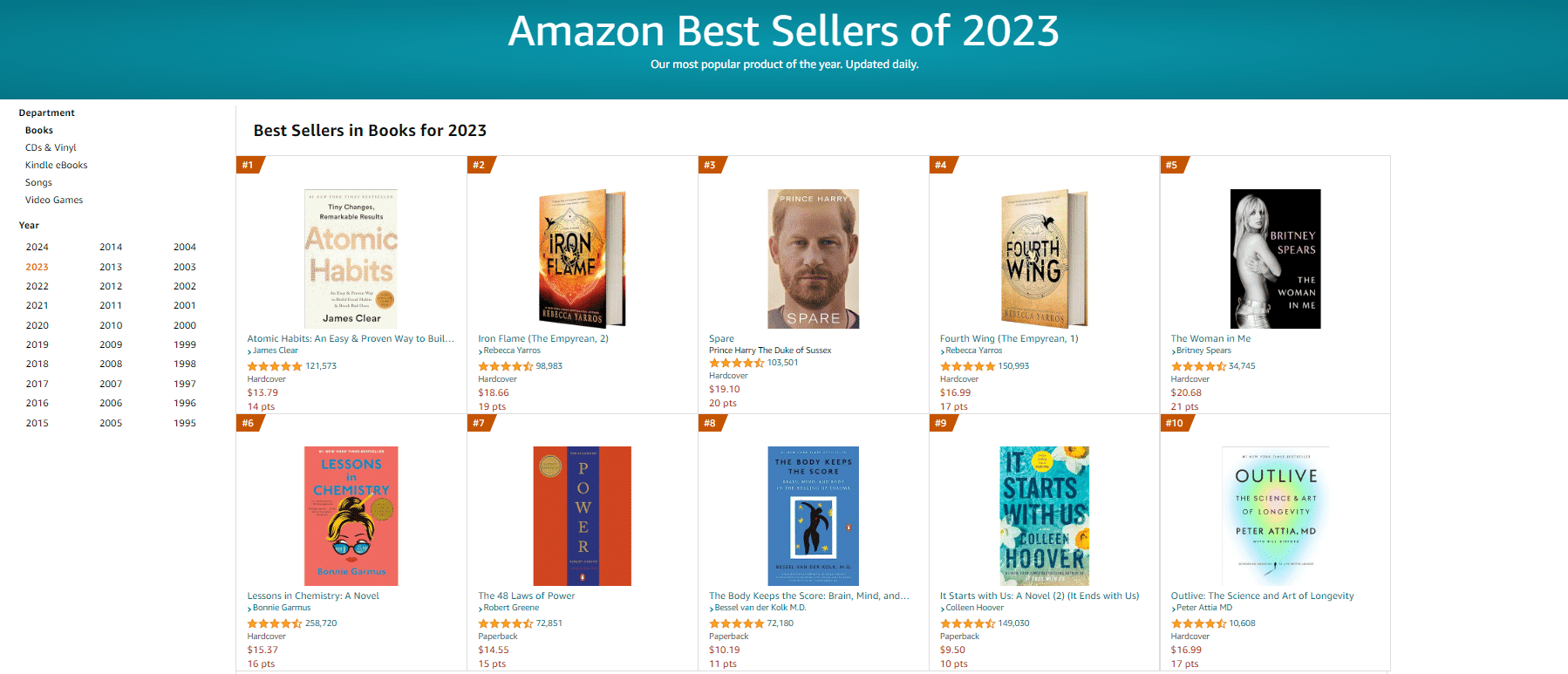Screen dimensions: 1568x674
Task: Open the Outlive book cover thumbnail
Action: coord(1275,516)
